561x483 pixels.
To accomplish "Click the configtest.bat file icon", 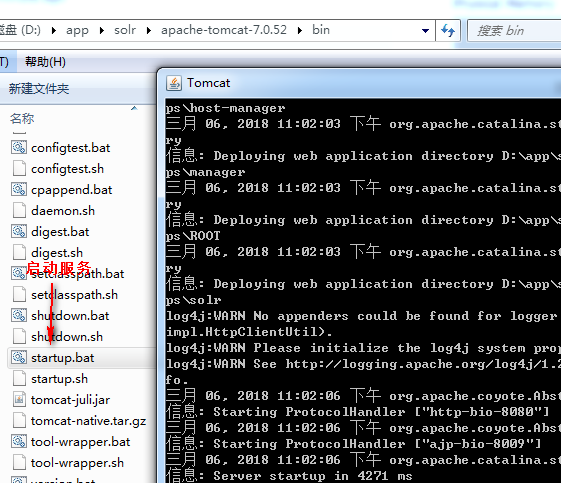I will [19, 147].
